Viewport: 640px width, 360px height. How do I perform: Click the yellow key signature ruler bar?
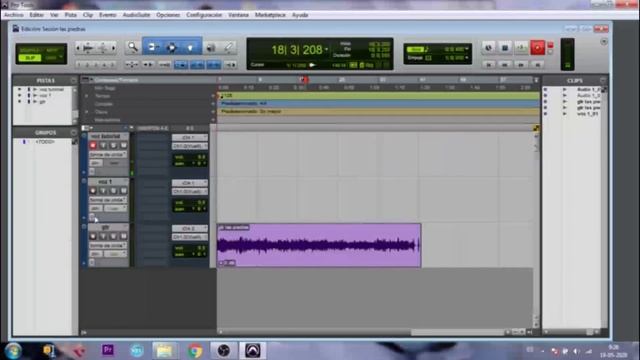(378, 111)
